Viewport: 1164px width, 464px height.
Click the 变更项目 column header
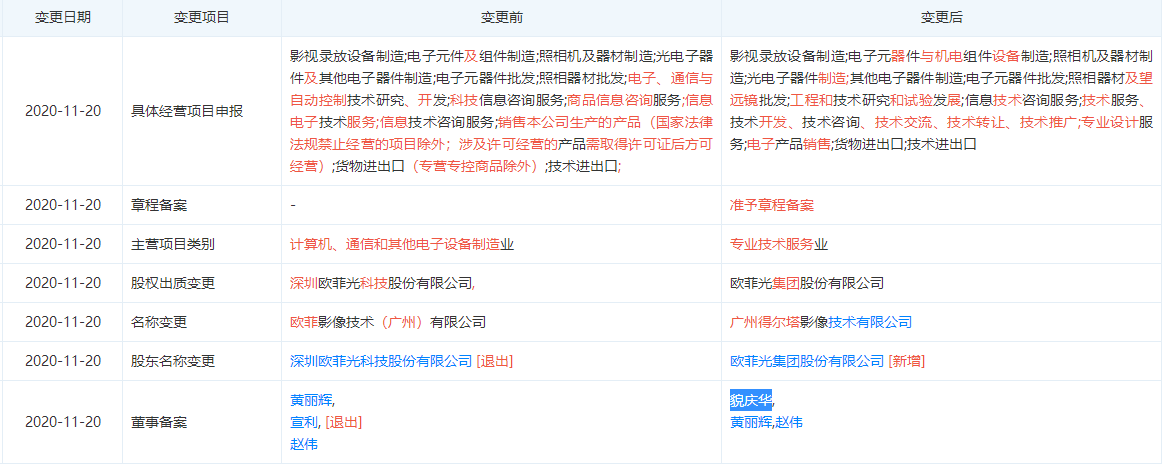point(202,18)
